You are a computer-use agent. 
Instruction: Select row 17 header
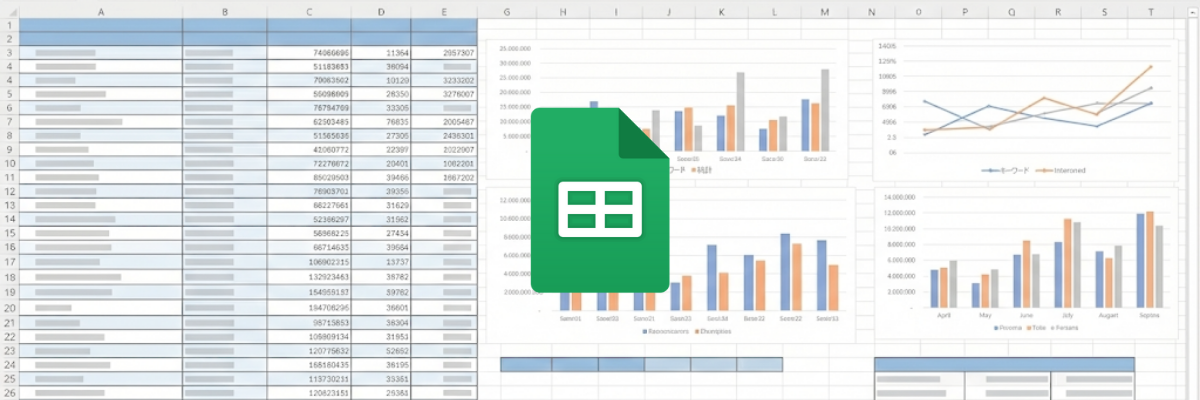(9, 262)
